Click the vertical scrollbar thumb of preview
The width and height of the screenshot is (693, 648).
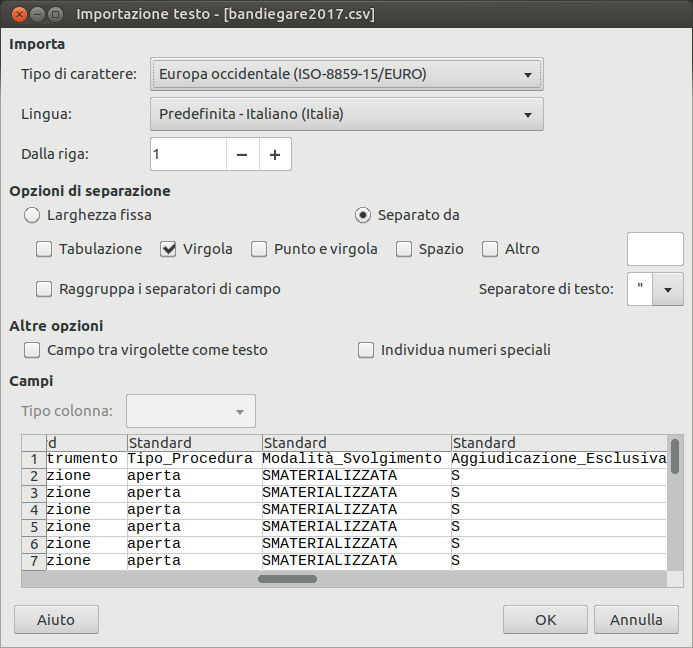[674, 457]
